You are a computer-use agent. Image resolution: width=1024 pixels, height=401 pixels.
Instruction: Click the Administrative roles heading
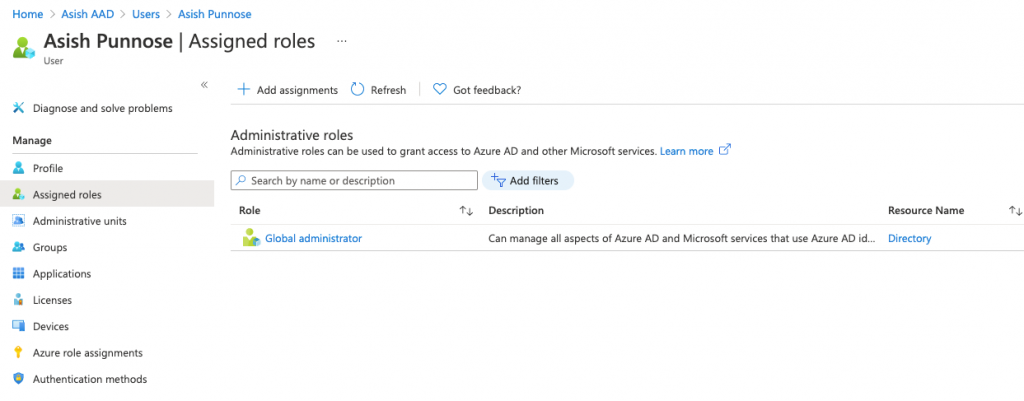click(x=292, y=135)
